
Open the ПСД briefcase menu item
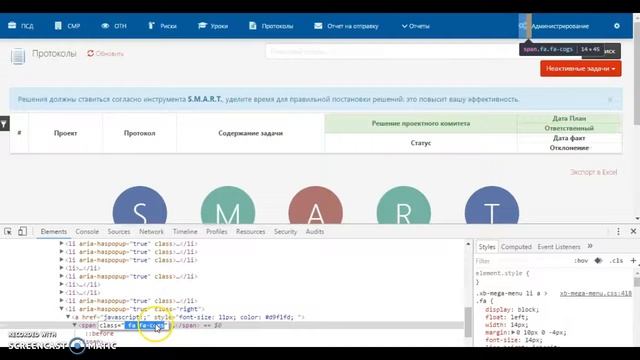(x=21, y=26)
